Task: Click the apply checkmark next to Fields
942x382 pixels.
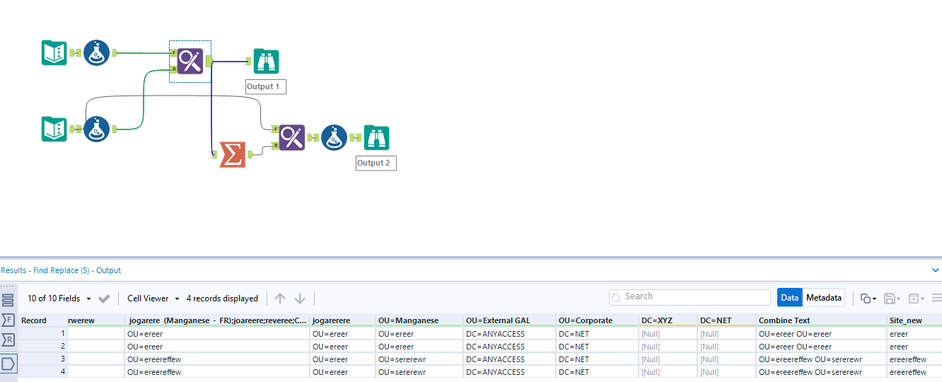Action: click(104, 299)
